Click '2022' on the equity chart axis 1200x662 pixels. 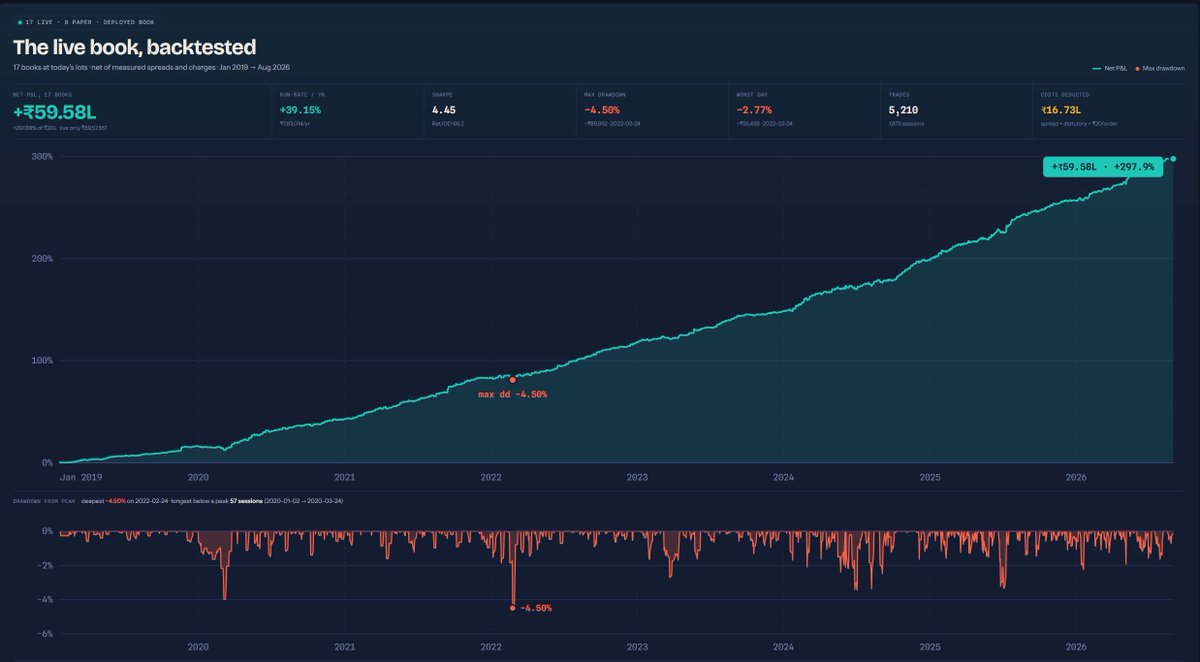pos(491,477)
